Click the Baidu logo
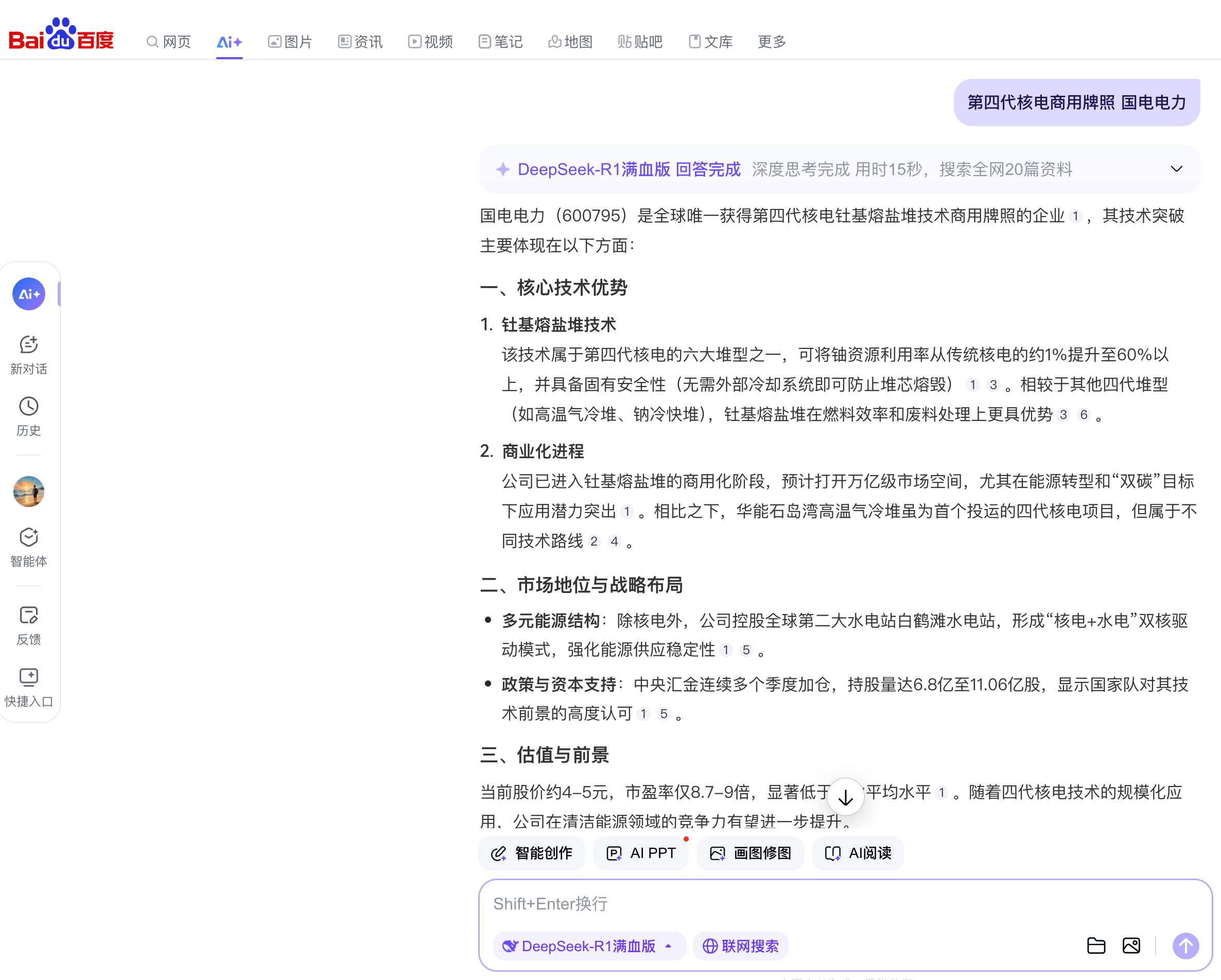This screenshot has height=980, width=1221. (61, 34)
